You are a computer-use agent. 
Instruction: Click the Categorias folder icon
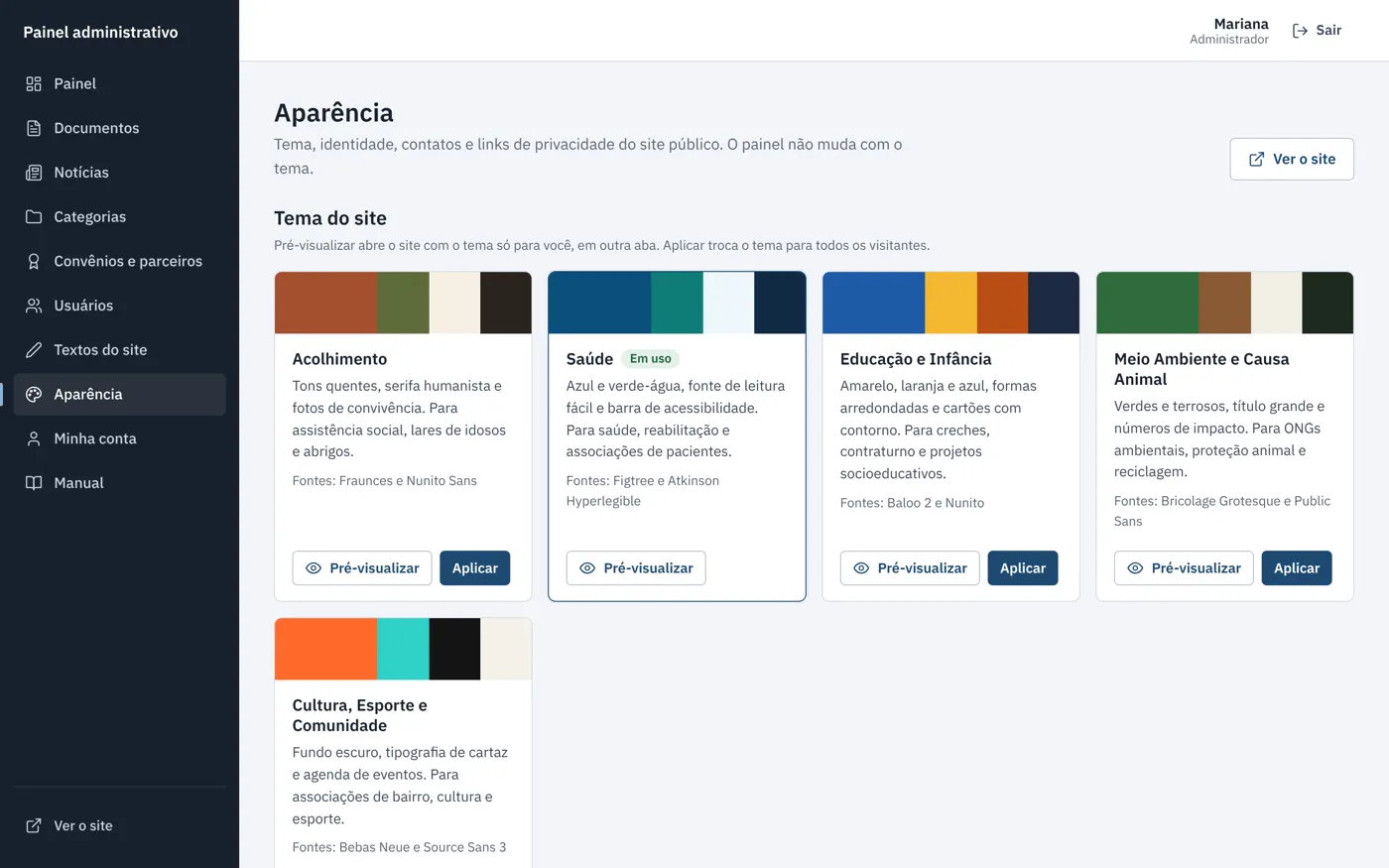[34, 217]
